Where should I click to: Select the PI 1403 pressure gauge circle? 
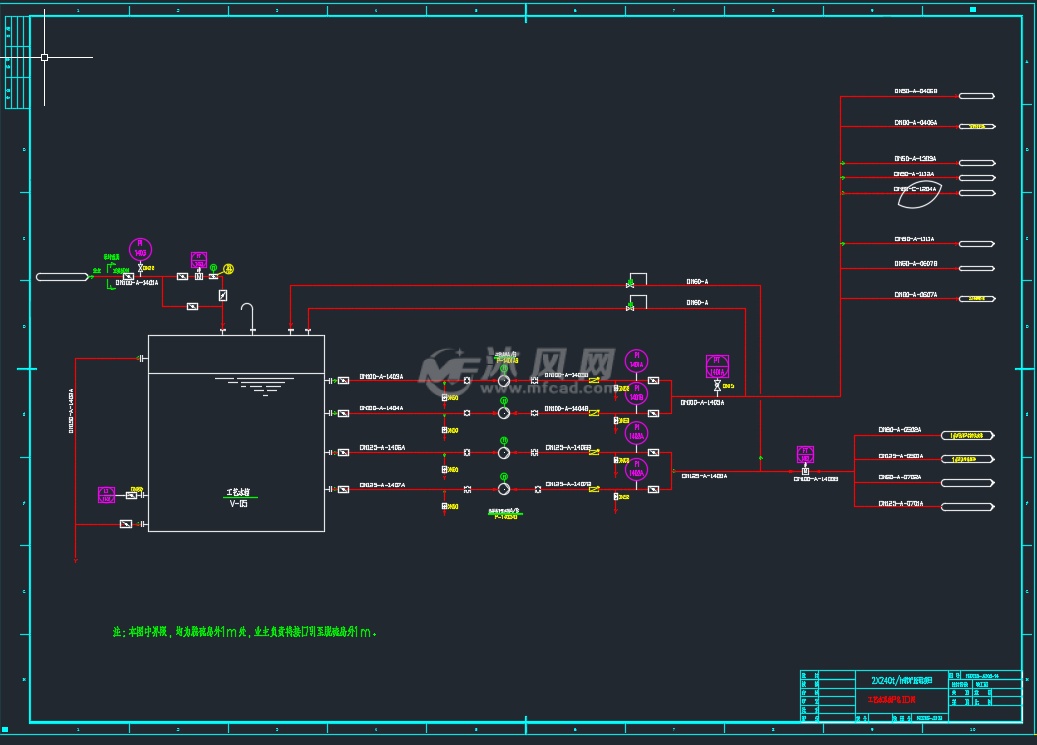tap(140, 249)
